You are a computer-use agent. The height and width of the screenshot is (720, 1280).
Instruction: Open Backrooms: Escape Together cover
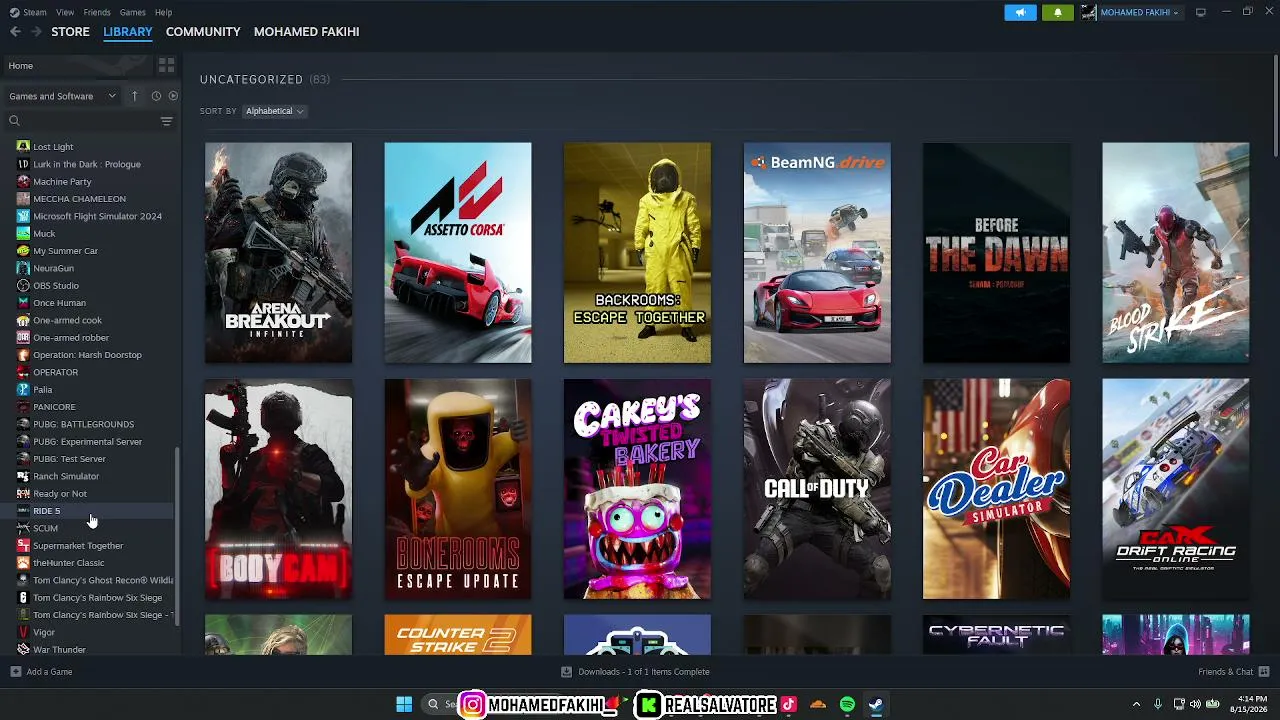pos(637,253)
